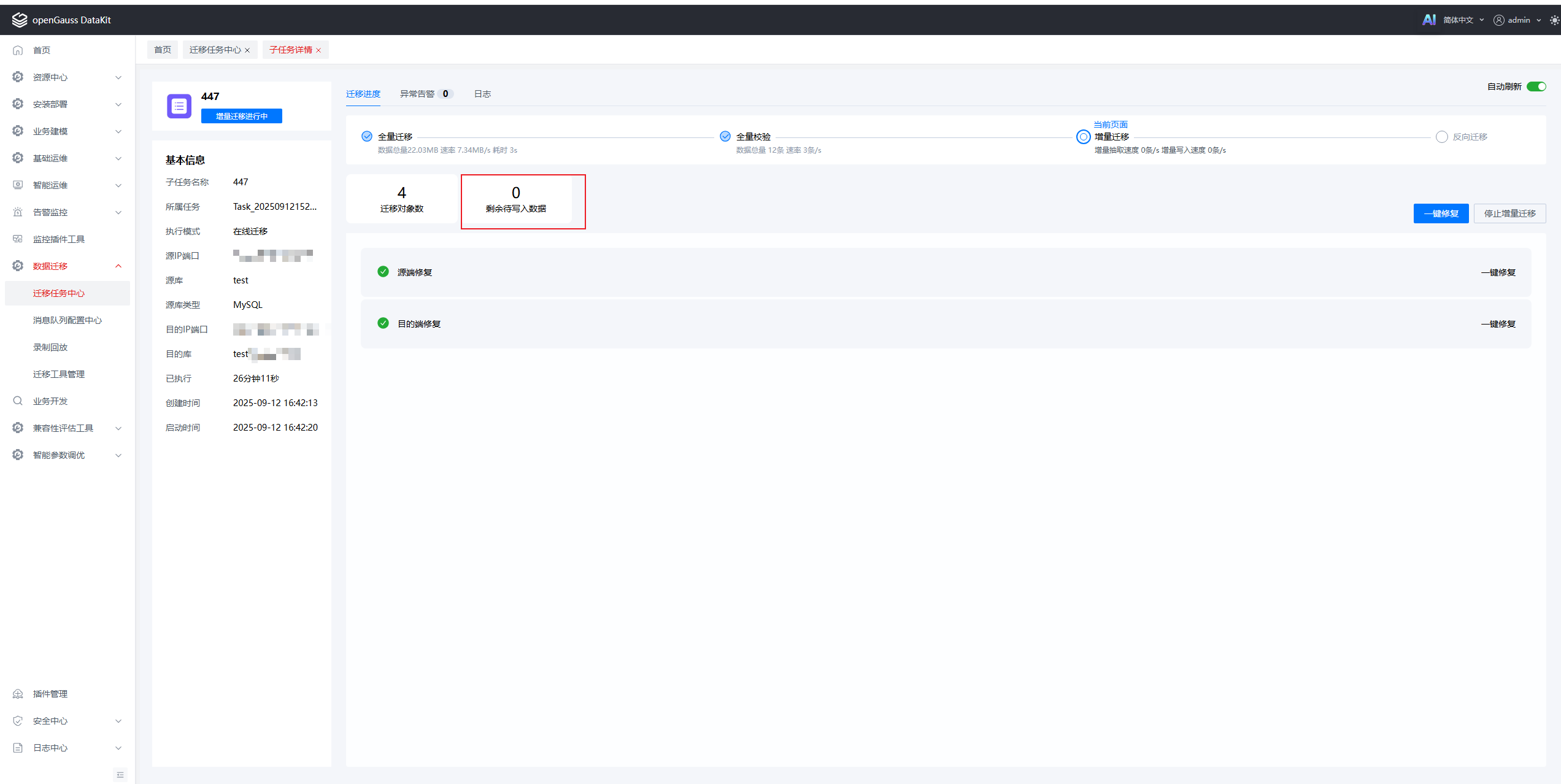Switch to the 异常告警 tab
The width and height of the screenshot is (1561, 784).
418,94
